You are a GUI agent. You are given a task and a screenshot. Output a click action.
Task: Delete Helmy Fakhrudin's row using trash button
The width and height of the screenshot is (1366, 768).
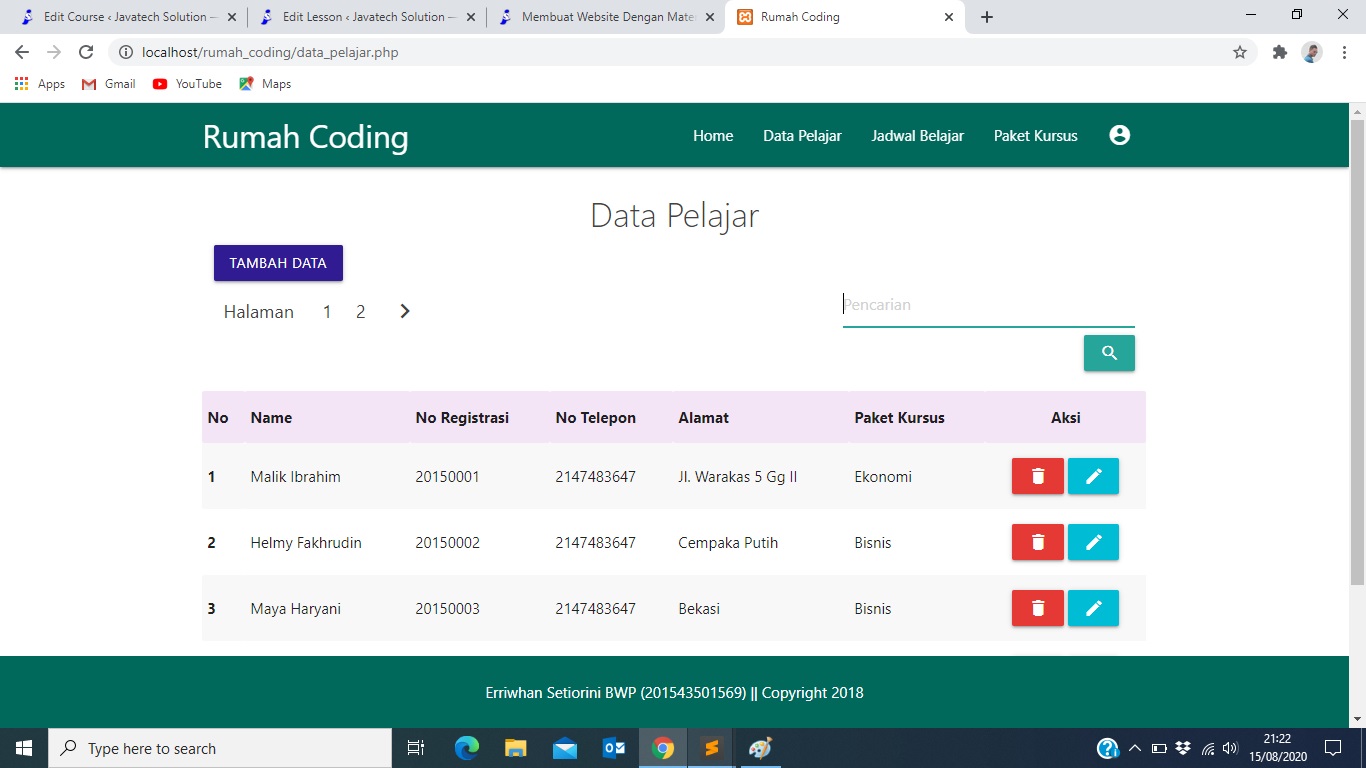[1037, 542]
